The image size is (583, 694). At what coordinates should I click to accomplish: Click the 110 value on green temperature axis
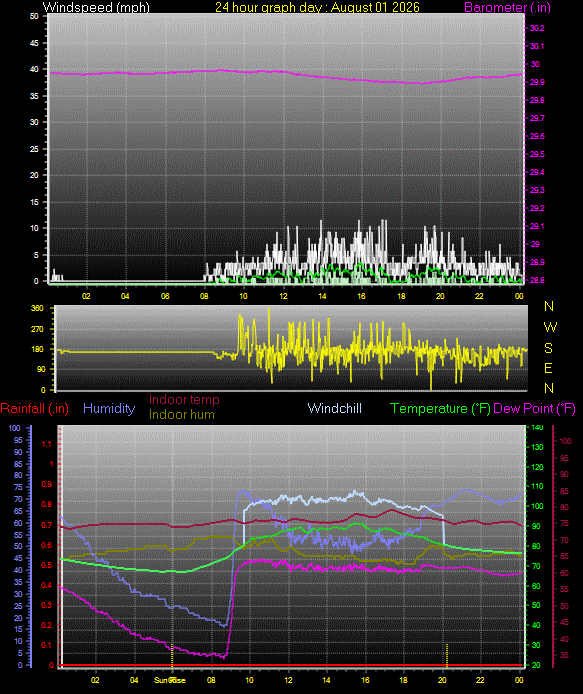[x=537, y=486]
